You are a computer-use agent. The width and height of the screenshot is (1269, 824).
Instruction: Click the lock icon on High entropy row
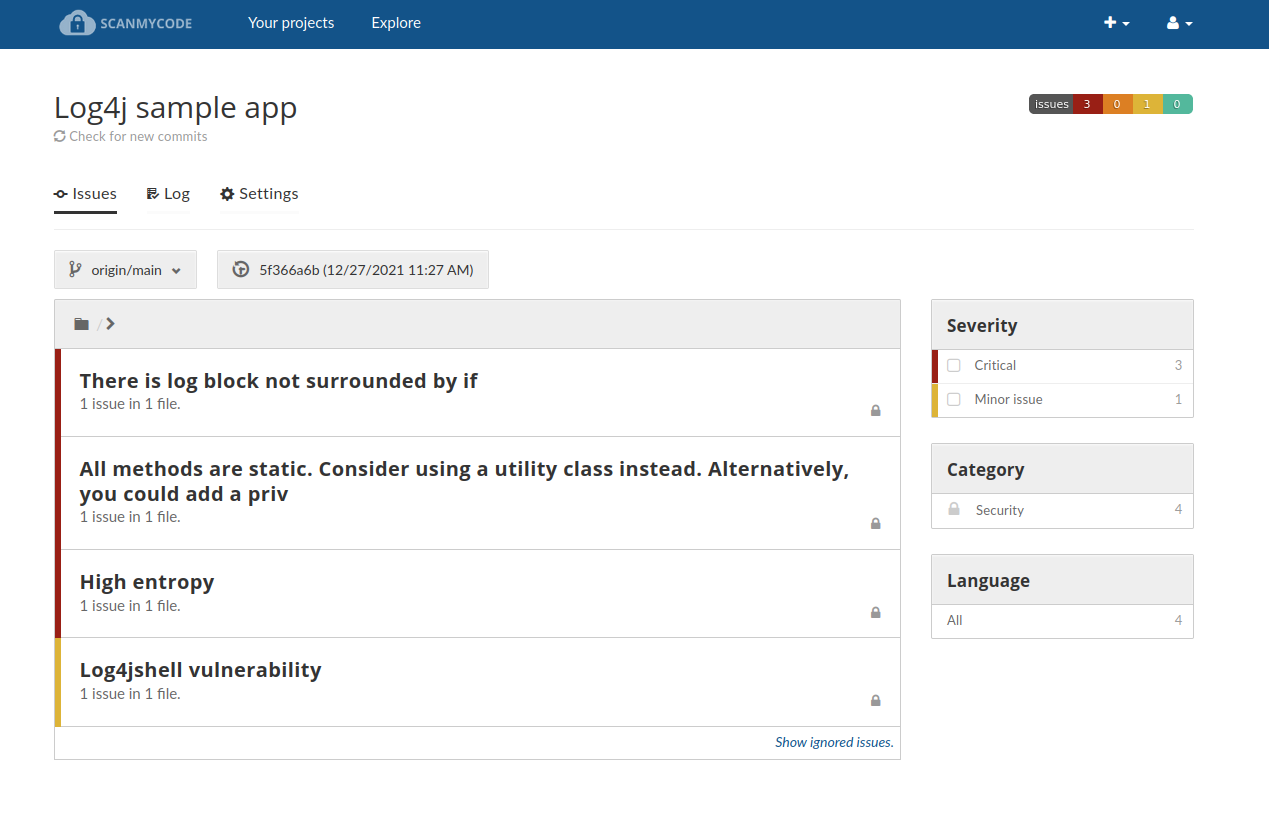[x=875, y=612]
